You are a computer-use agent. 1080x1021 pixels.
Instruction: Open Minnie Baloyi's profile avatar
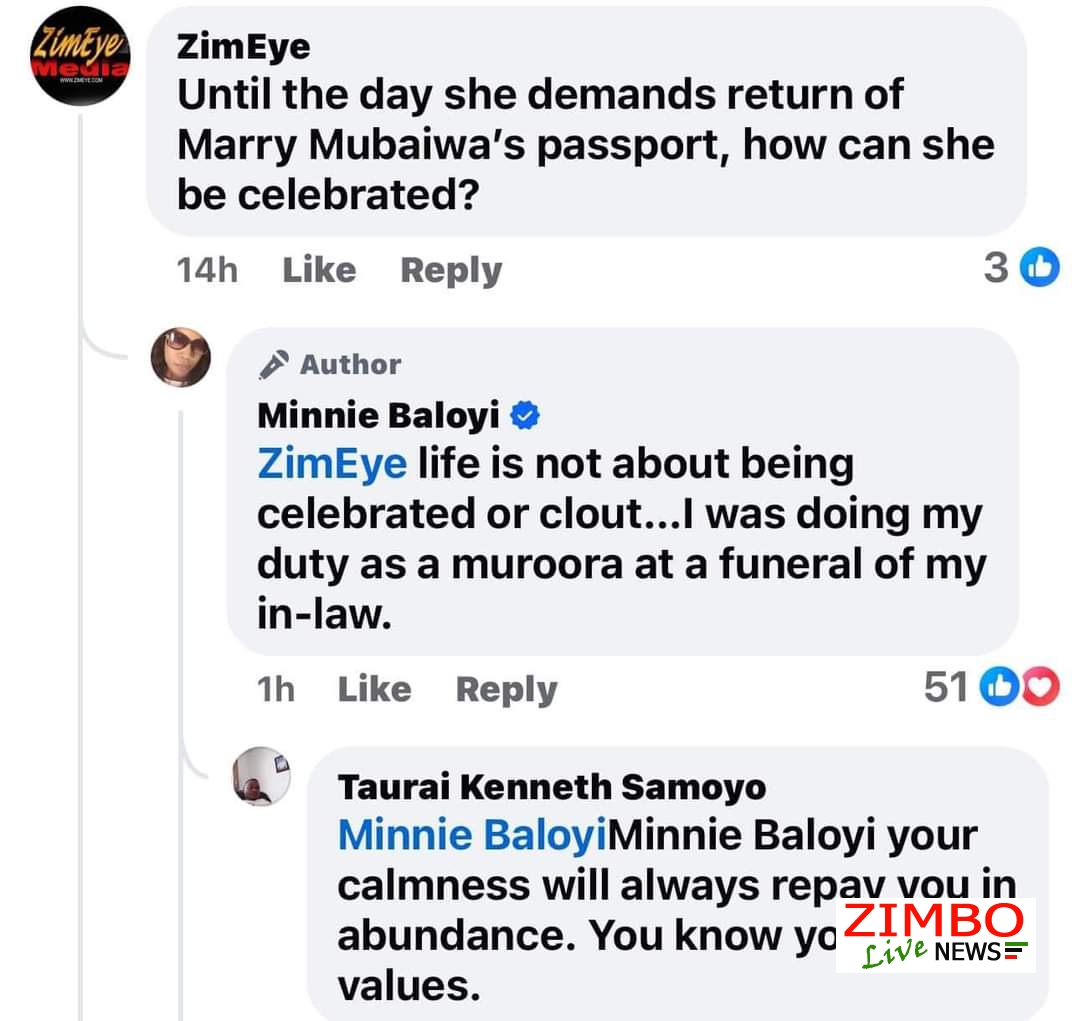tap(181, 357)
